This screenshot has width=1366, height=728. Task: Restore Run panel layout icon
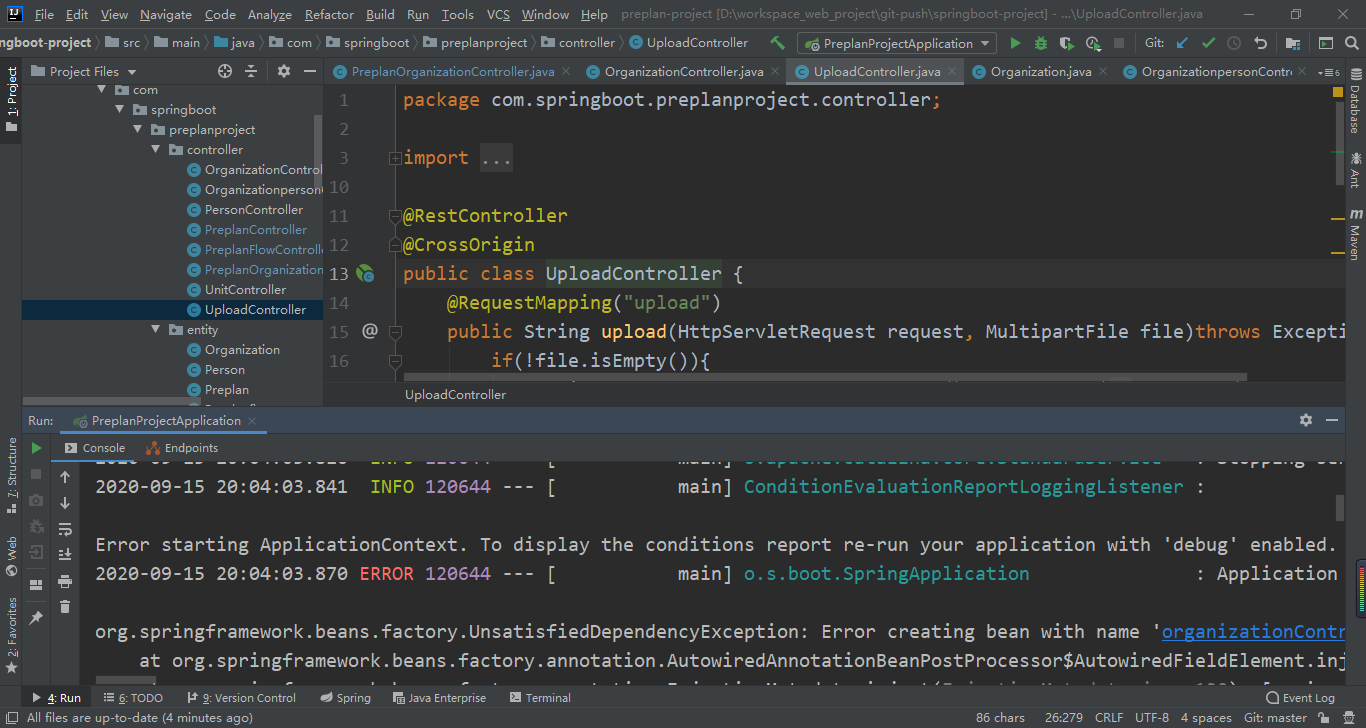[x=37, y=585]
